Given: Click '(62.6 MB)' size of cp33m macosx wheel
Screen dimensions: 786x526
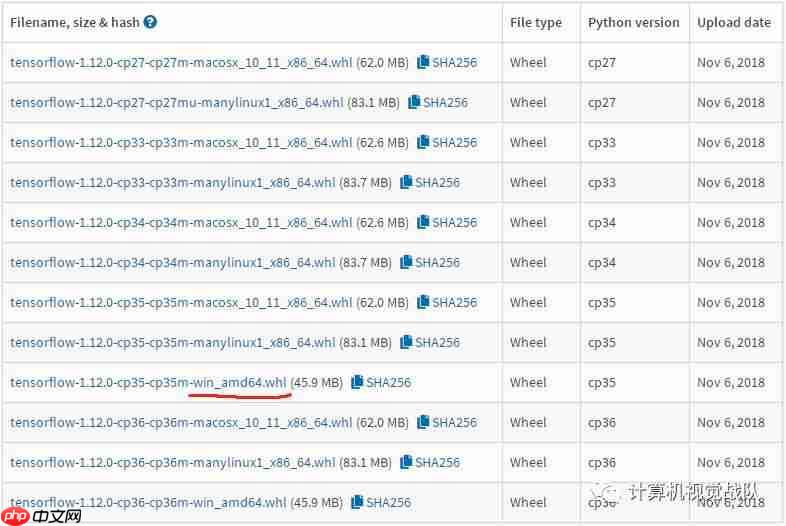Looking at the screenshot, I should [x=382, y=143].
